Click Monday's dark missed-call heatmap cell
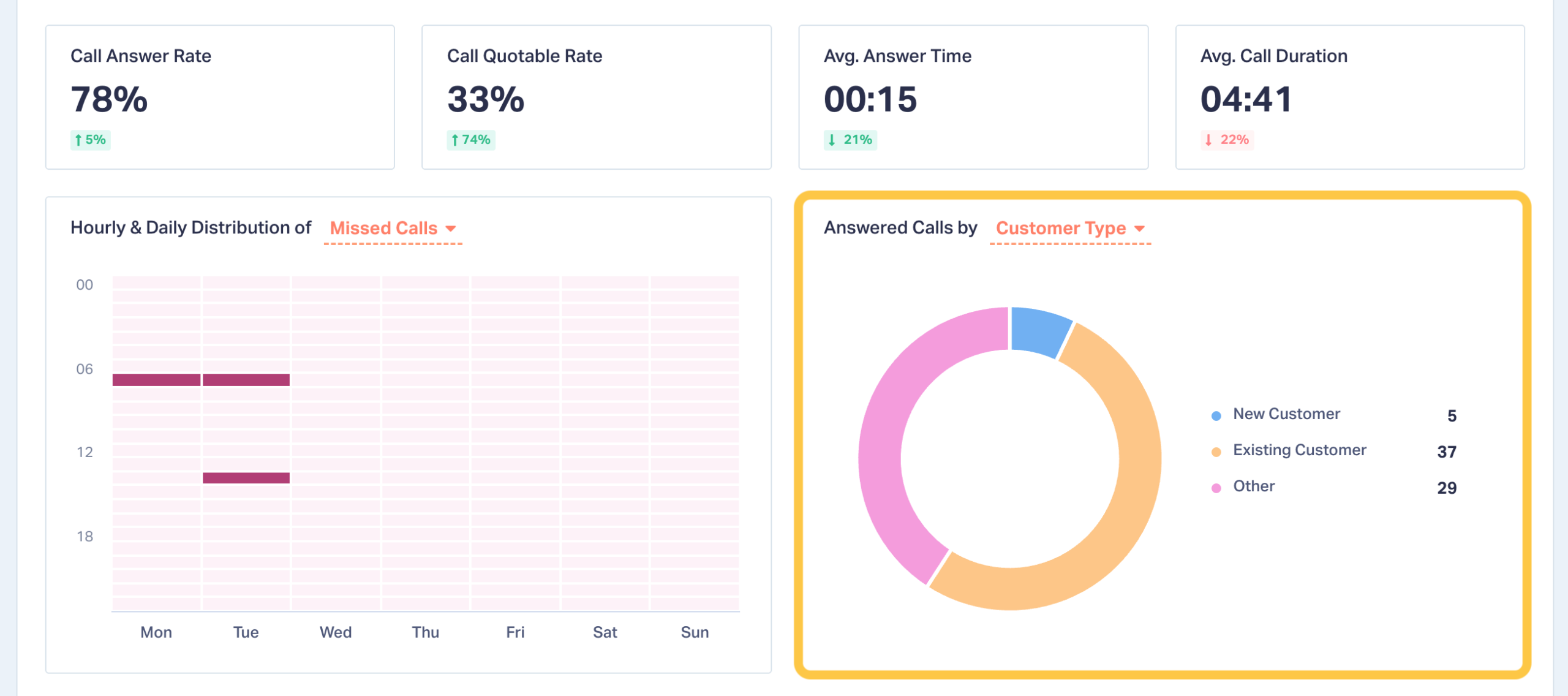 point(156,380)
